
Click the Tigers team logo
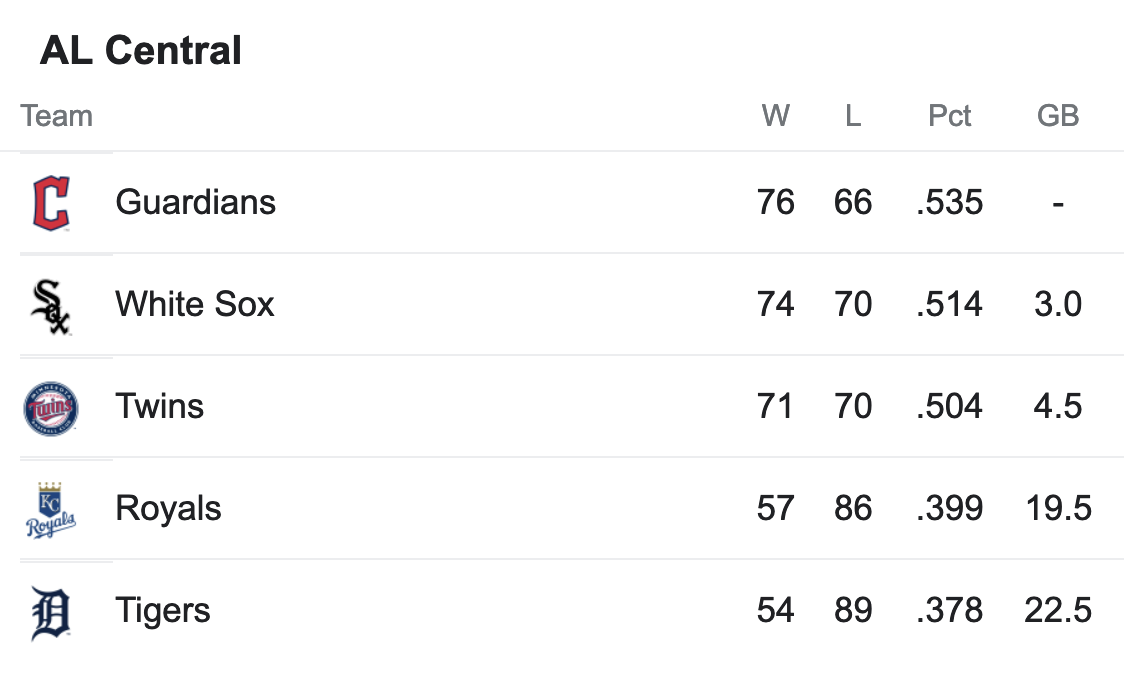(x=51, y=613)
